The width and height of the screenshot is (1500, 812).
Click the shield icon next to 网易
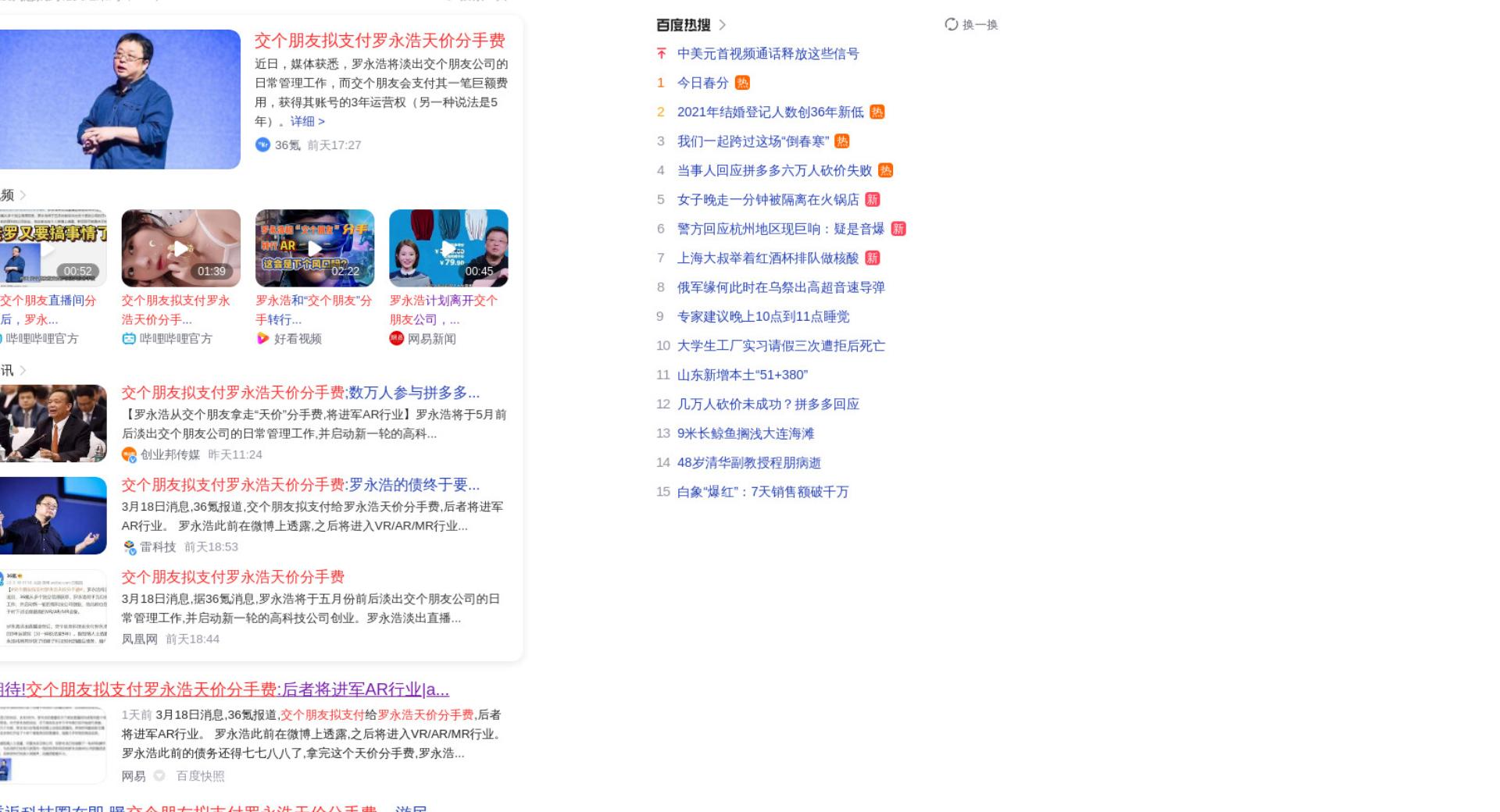(159, 776)
